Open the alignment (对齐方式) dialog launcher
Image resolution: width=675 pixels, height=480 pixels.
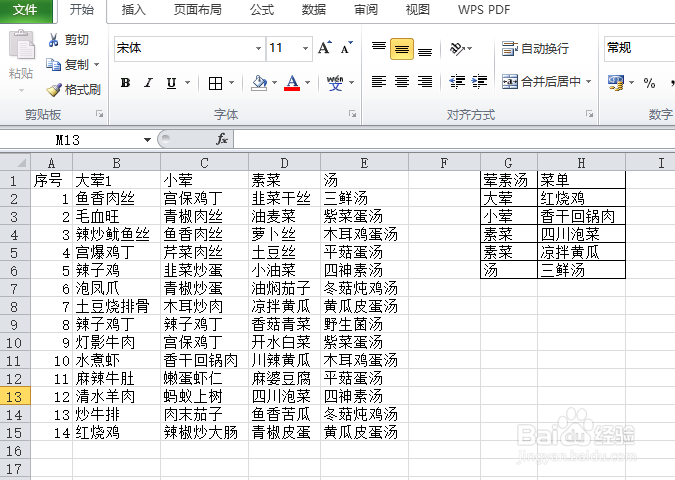pyautogui.click(x=589, y=114)
